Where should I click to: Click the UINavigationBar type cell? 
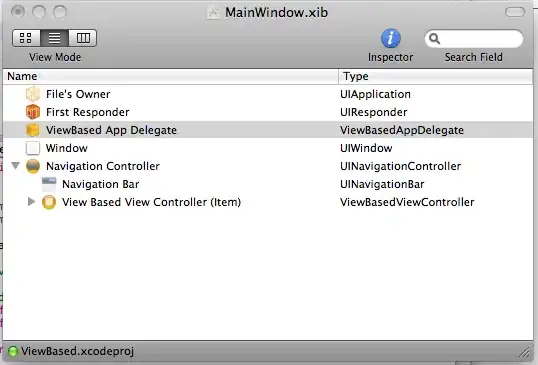[382, 184]
